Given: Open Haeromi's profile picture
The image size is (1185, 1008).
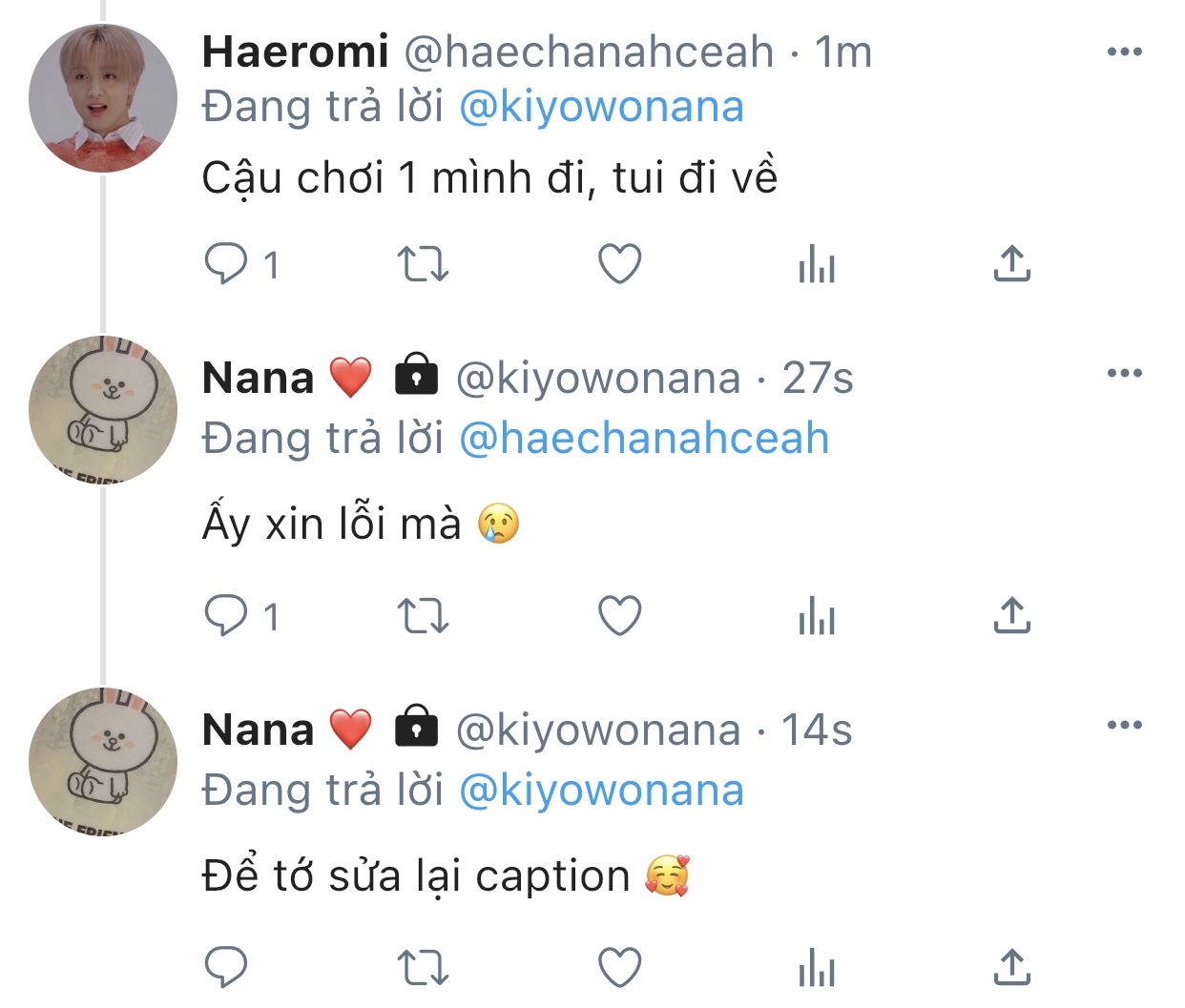Looking at the screenshot, I should (x=103, y=98).
